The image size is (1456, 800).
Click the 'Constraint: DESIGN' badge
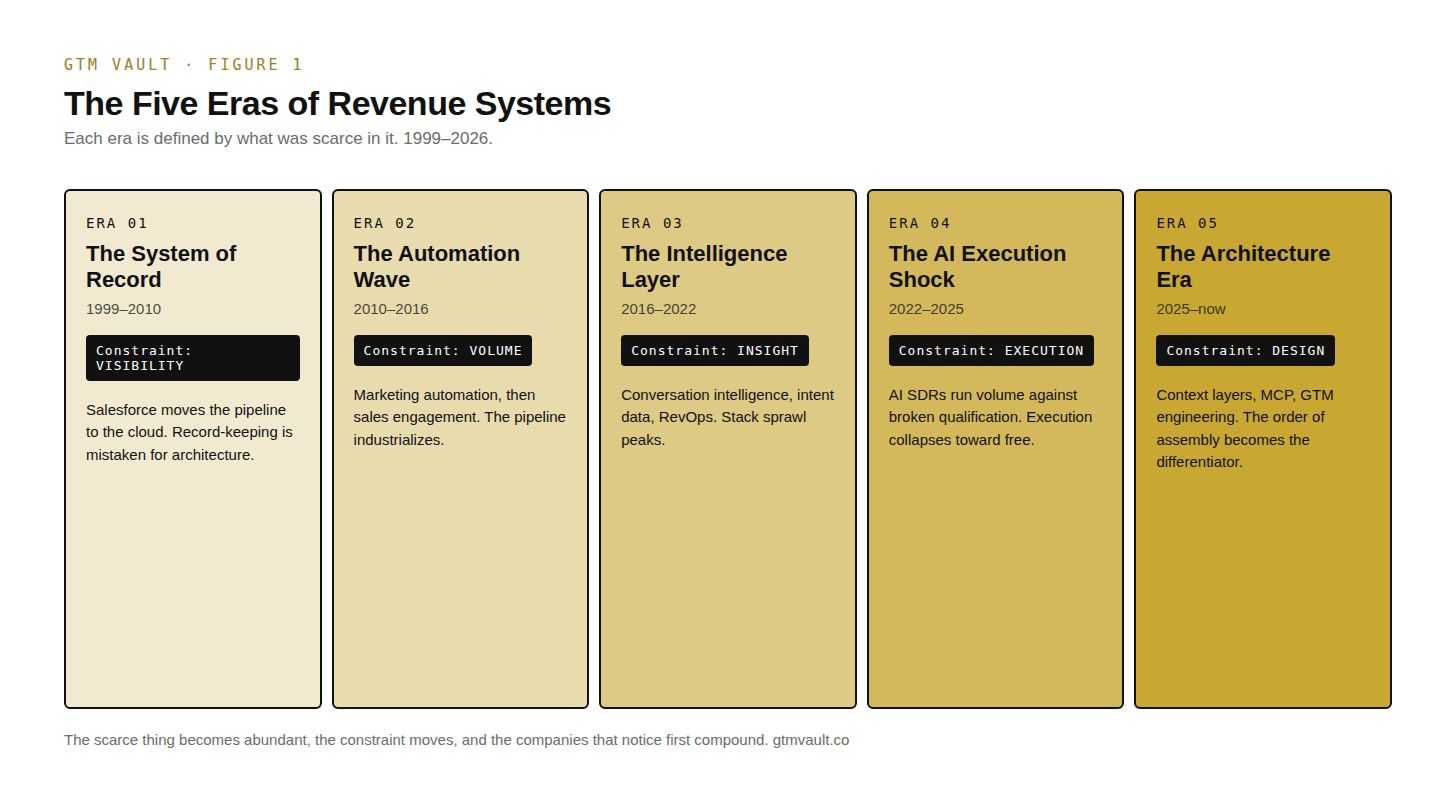pyautogui.click(x=1246, y=350)
